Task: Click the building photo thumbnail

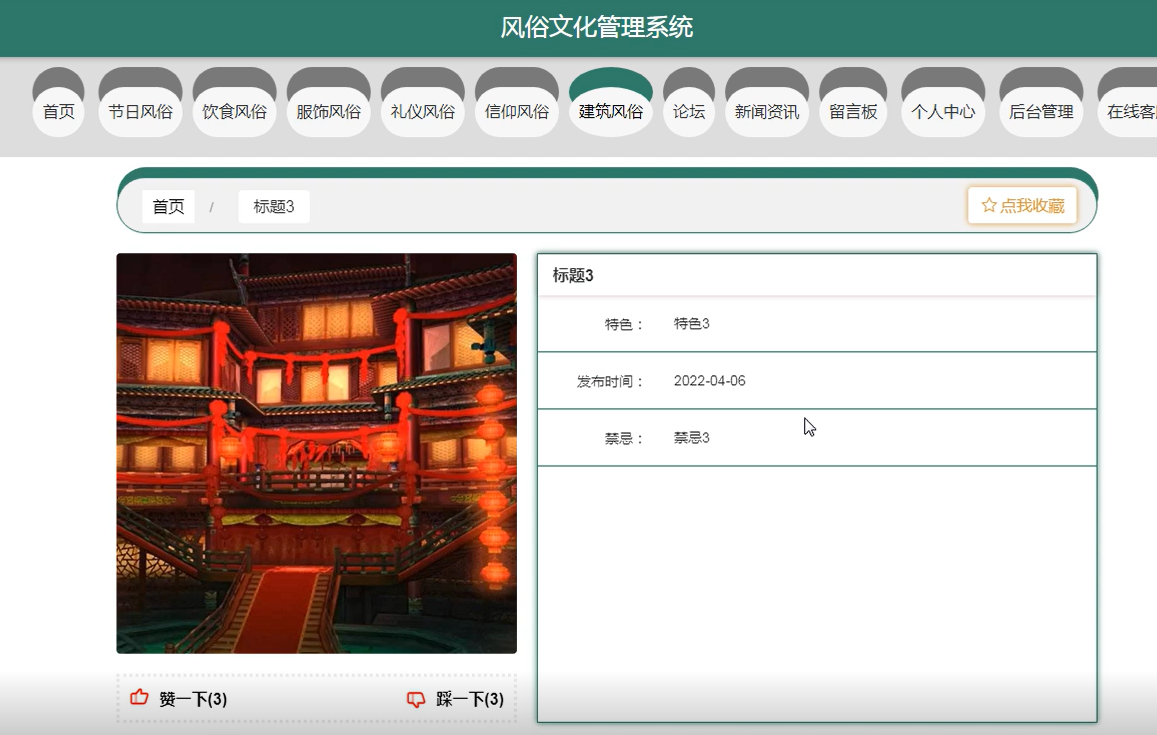Action: [317, 453]
